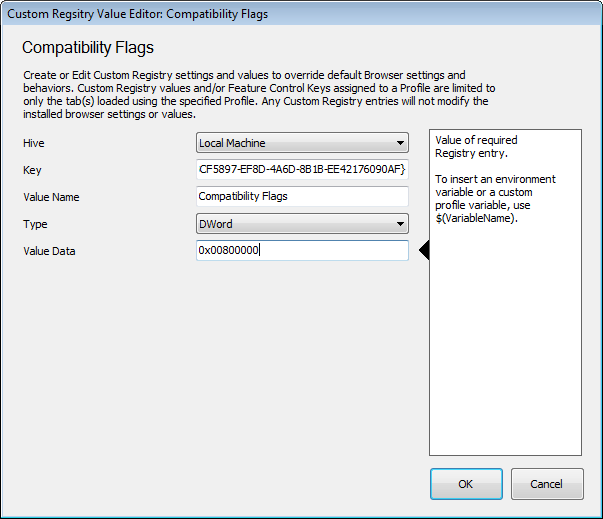Image resolution: width=603 pixels, height=519 pixels.
Task: Click the Type field label
Action: 35,224
